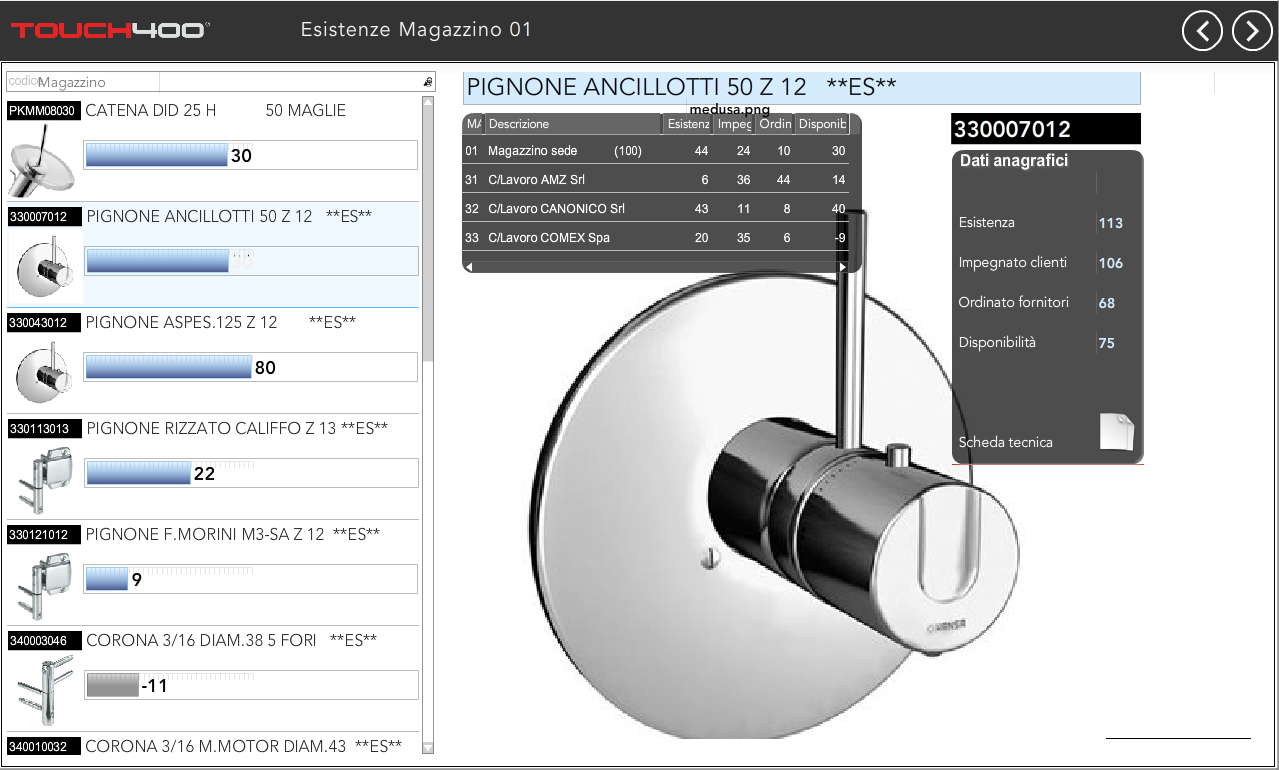
Task: Click the search icon in Magazzino field
Action: tap(428, 82)
